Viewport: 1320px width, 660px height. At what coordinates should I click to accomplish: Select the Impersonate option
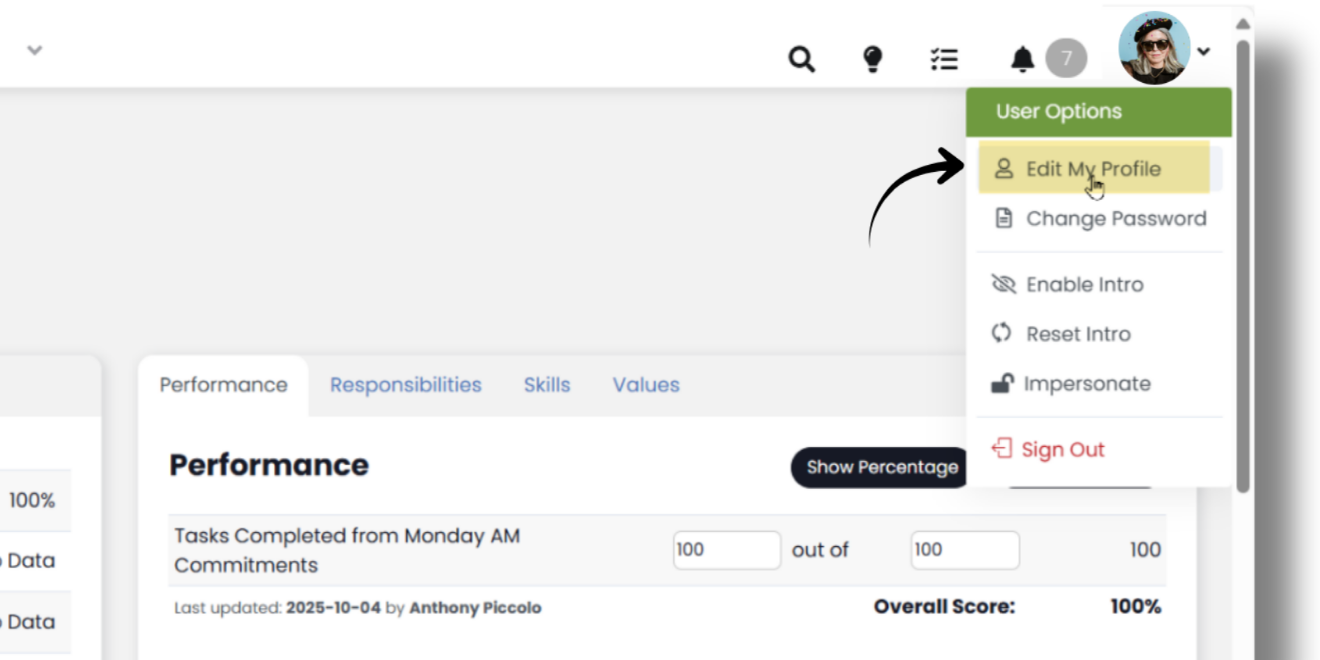pos(1086,384)
